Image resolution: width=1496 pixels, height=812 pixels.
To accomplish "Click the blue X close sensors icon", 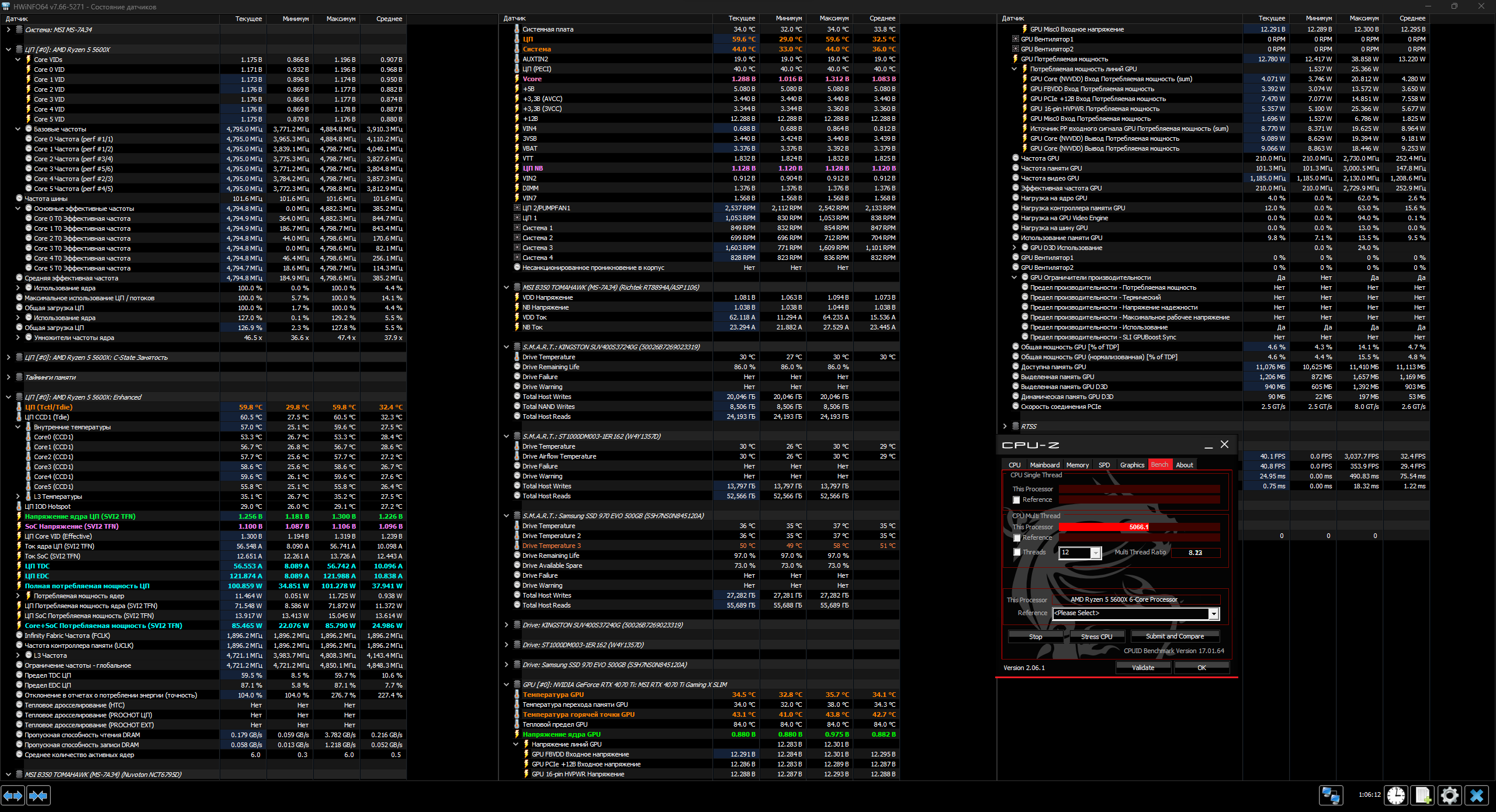I will [1477, 796].
